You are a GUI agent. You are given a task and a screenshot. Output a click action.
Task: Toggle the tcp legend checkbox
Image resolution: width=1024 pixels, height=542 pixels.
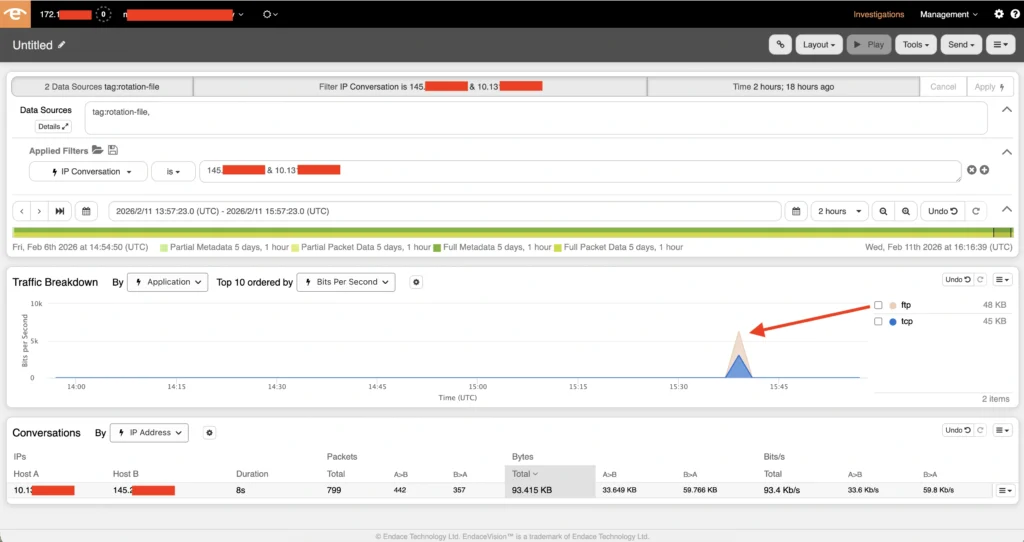(878, 321)
